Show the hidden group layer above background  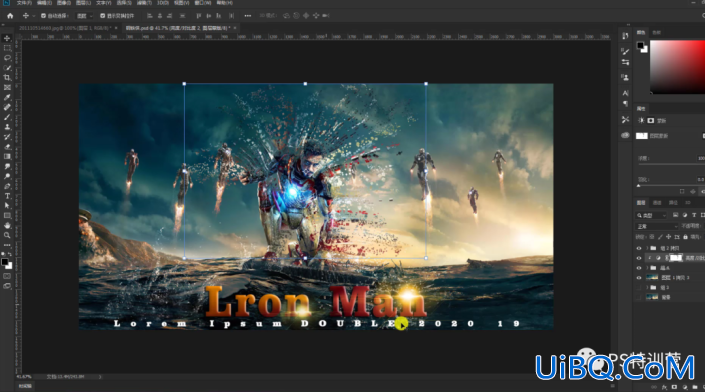coord(639,287)
